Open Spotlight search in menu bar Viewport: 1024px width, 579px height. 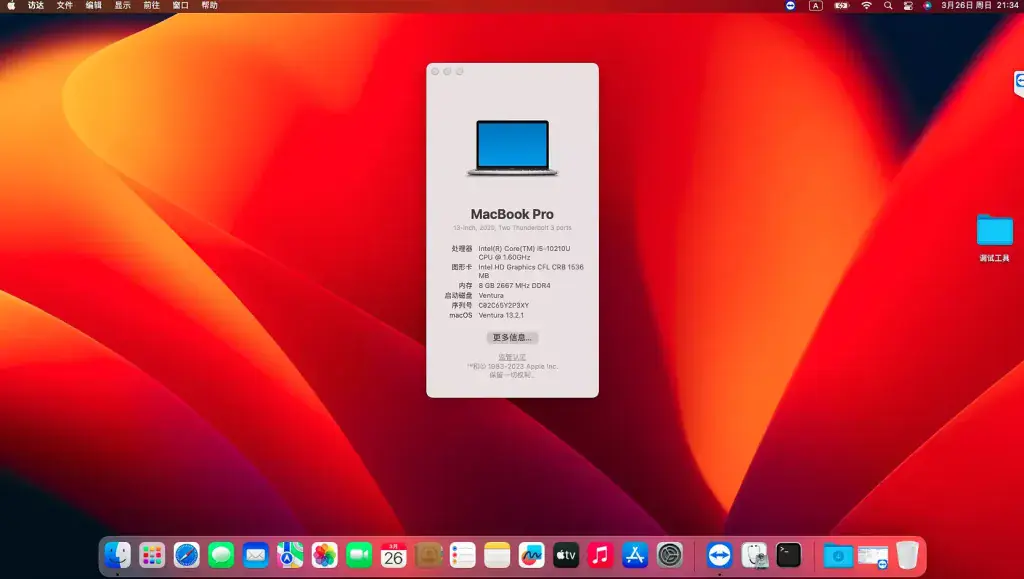point(888,5)
